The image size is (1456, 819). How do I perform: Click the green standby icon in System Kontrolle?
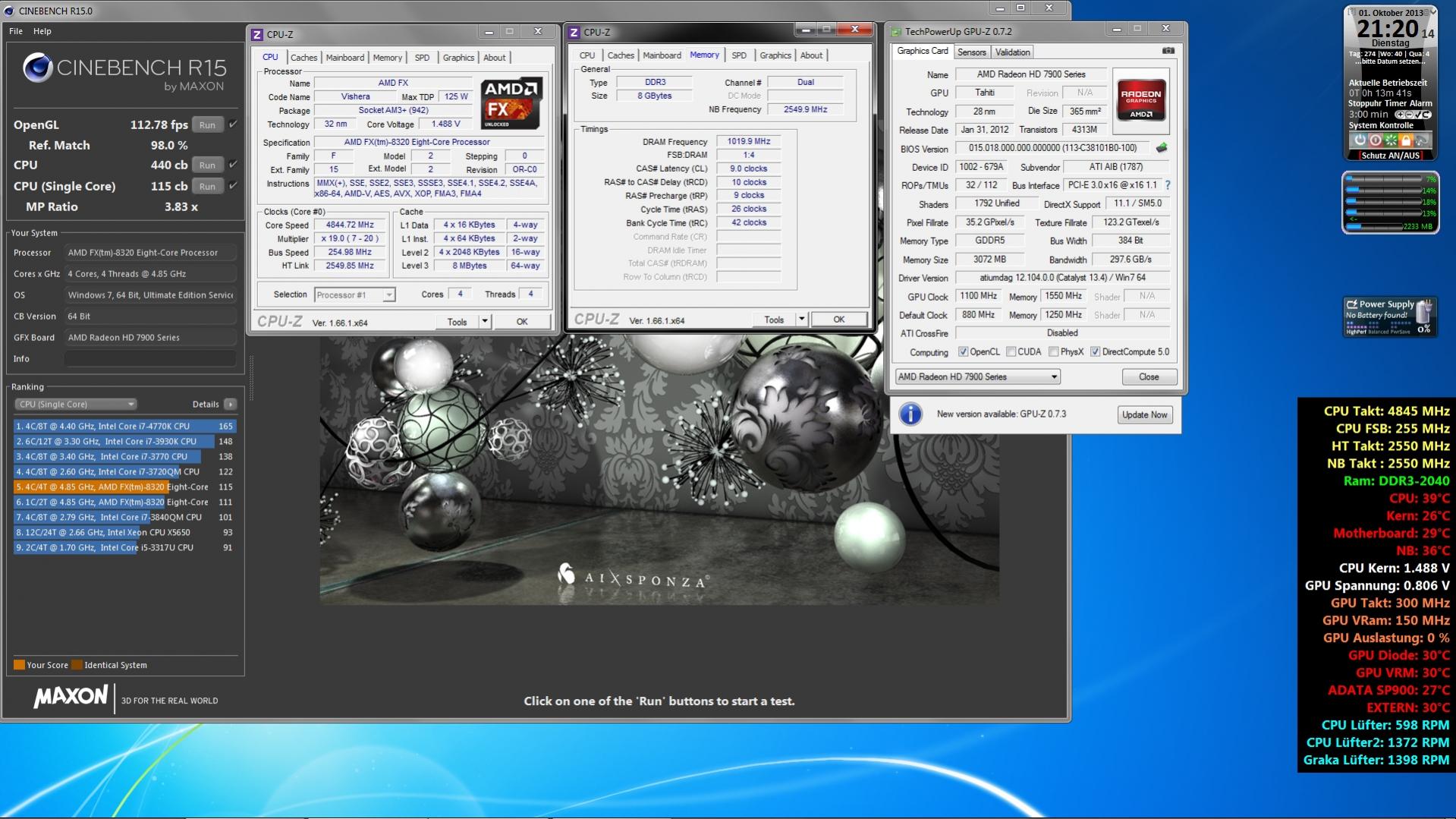(1391, 140)
